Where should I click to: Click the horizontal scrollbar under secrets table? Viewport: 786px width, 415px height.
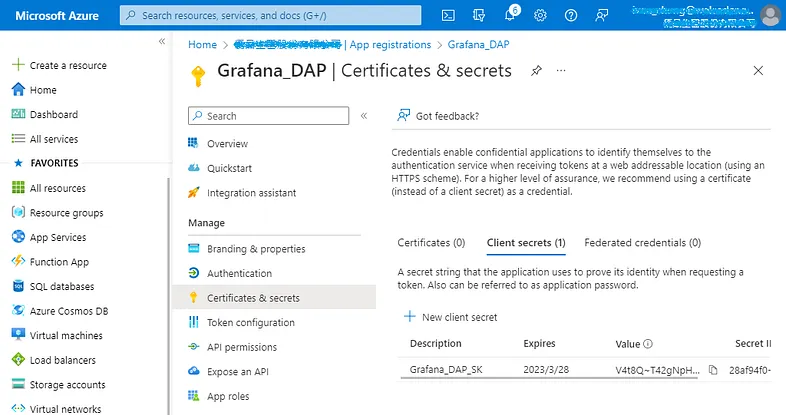[x=549, y=378]
